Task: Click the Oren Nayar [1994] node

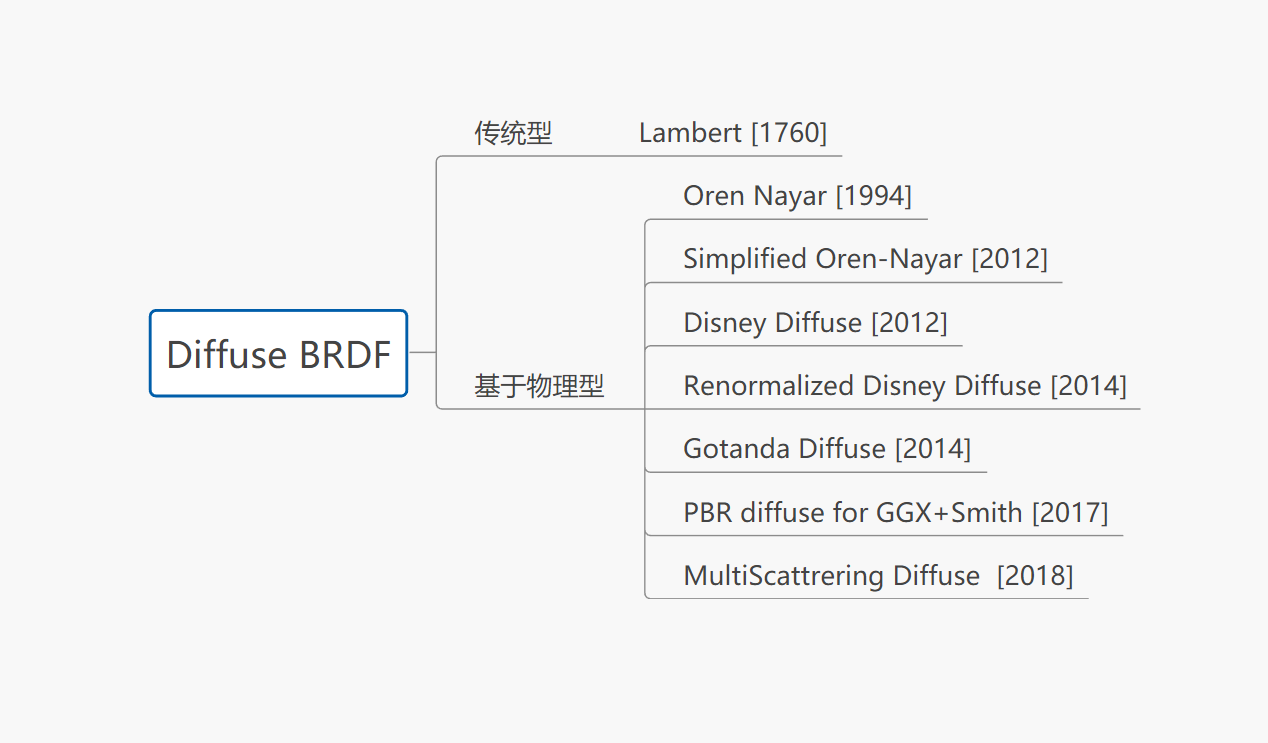Action: tap(797, 196)
